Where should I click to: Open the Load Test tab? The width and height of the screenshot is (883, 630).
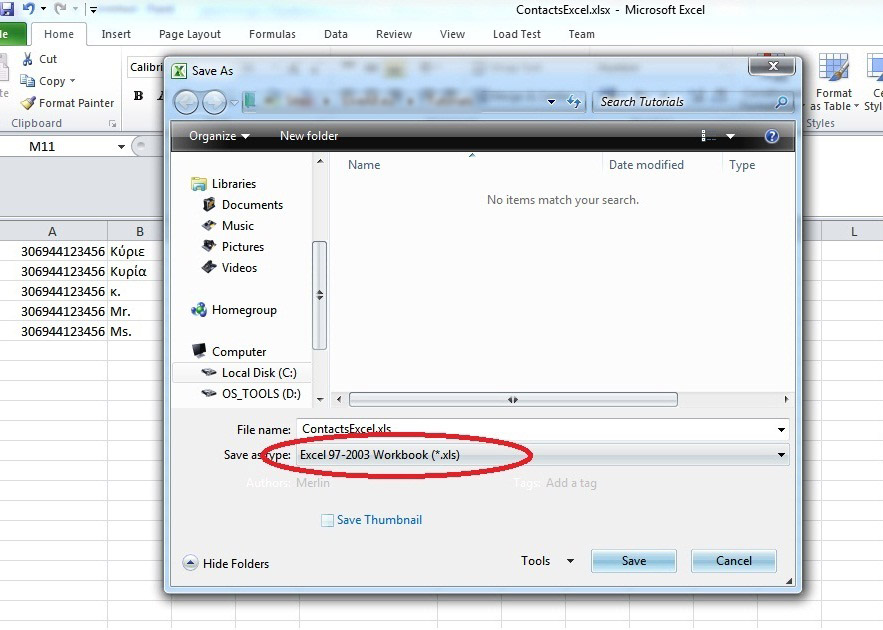coord(516,34)
